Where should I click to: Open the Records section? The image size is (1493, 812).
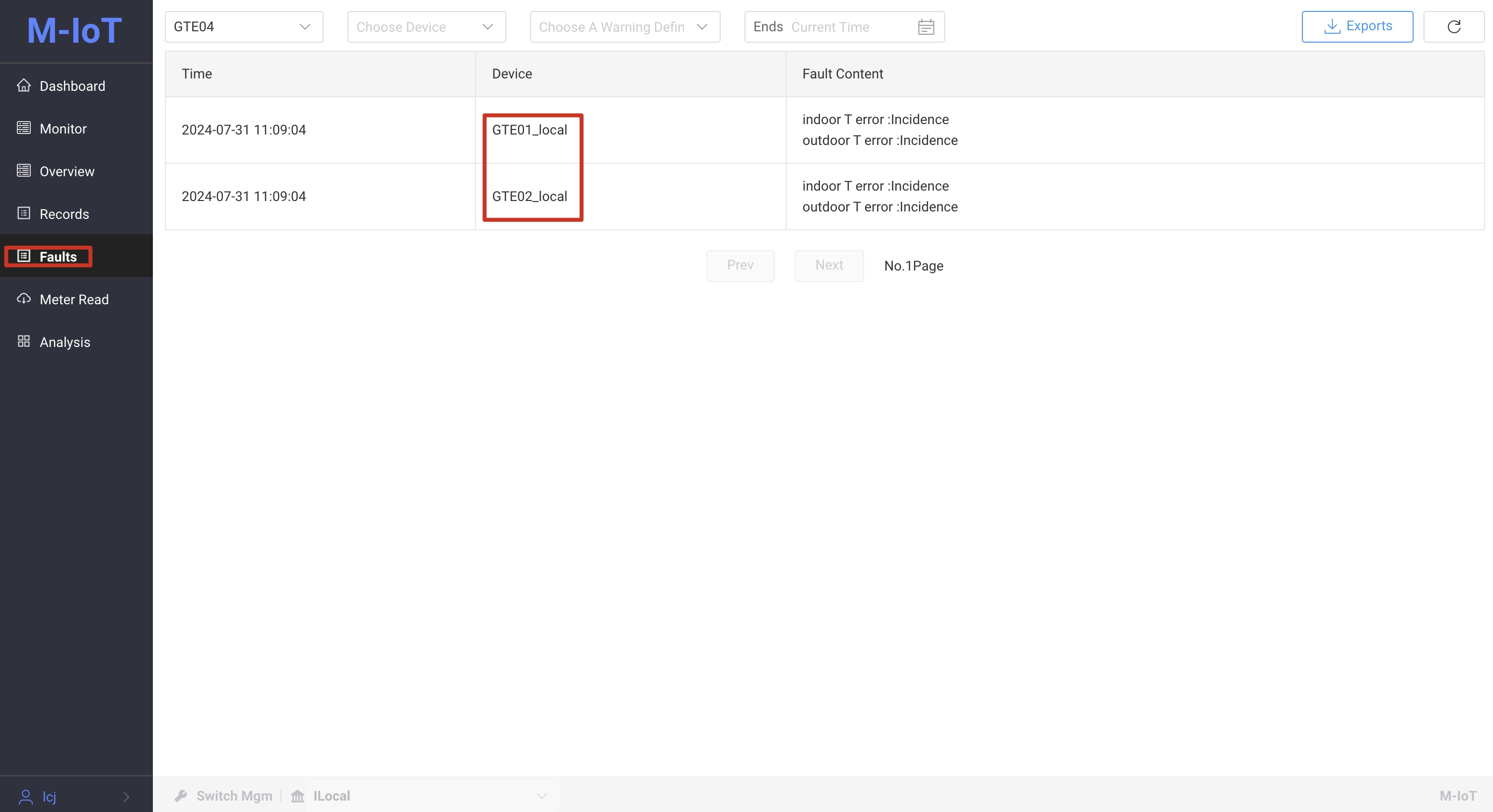pyautogui.click(x=76, y=214)
